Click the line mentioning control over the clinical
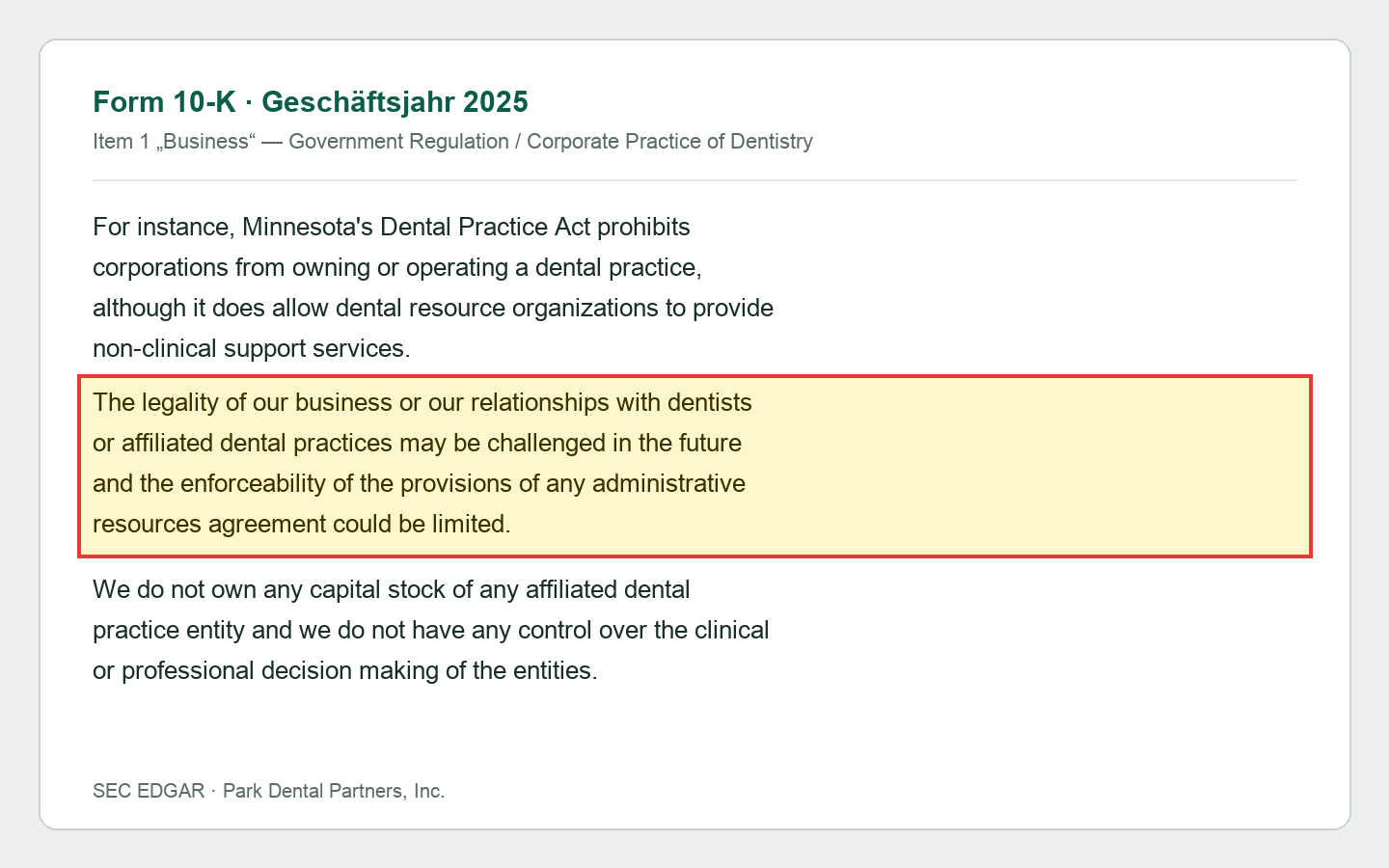This screenshot has width=1389, height=868. 431,630
